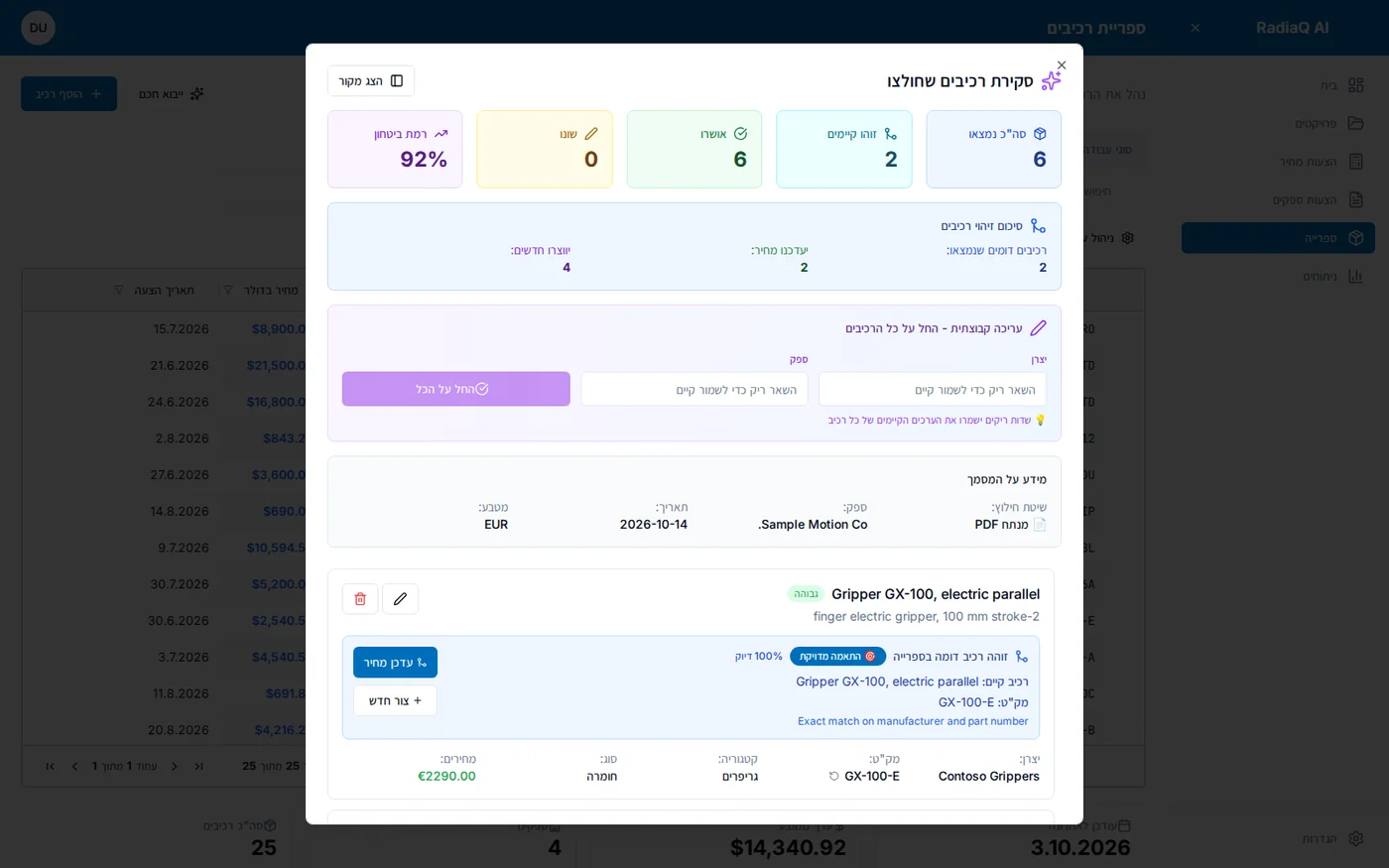Click the skip-page arrow beside 25 מתוך 25
This screenshot has height=868, width=1389.
[x=198, y=766]
